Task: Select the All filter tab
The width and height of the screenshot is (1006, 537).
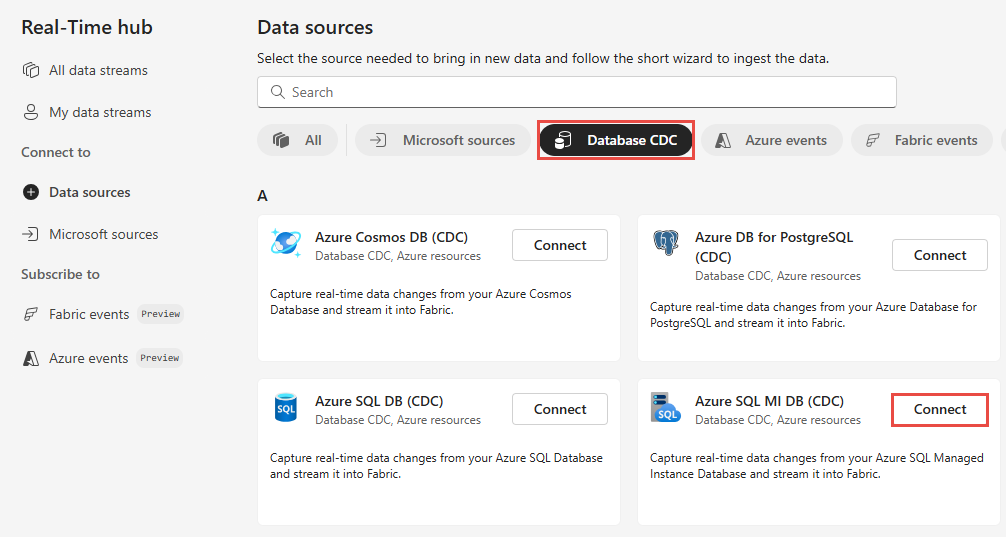Action: [297, 140]
